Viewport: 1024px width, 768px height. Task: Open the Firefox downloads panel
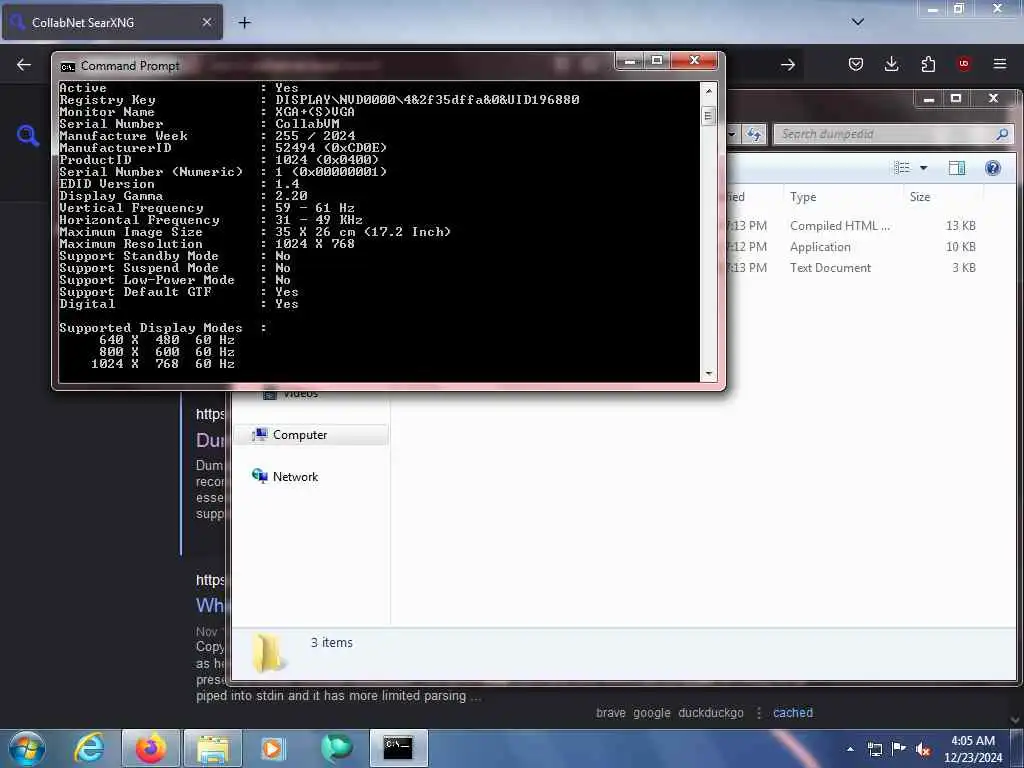point(891,64)
